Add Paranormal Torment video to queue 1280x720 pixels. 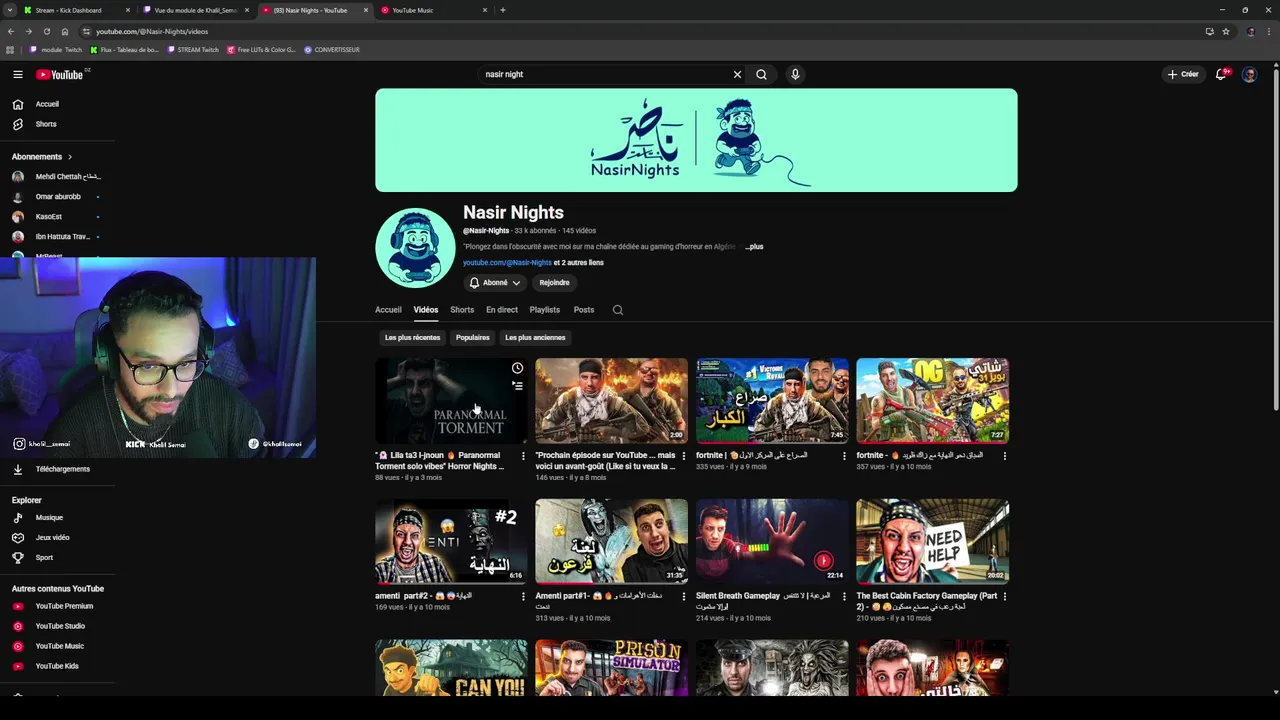pos(517,385)
